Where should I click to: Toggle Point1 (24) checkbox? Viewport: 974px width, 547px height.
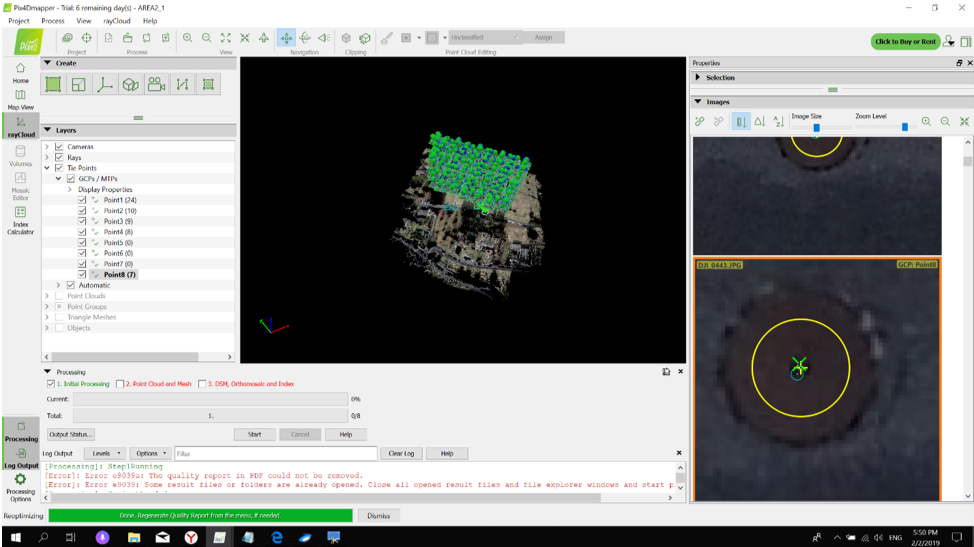pos(82,200)
